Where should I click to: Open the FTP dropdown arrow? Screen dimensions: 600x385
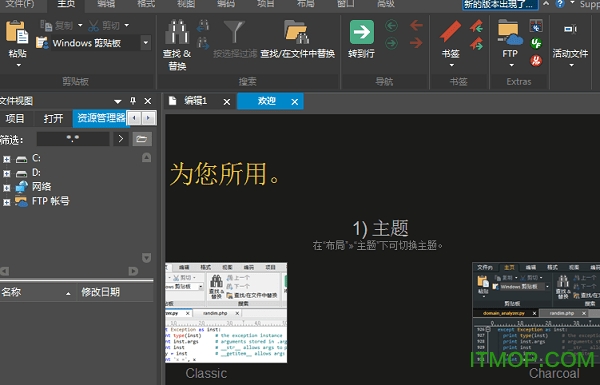coord(511,65)
